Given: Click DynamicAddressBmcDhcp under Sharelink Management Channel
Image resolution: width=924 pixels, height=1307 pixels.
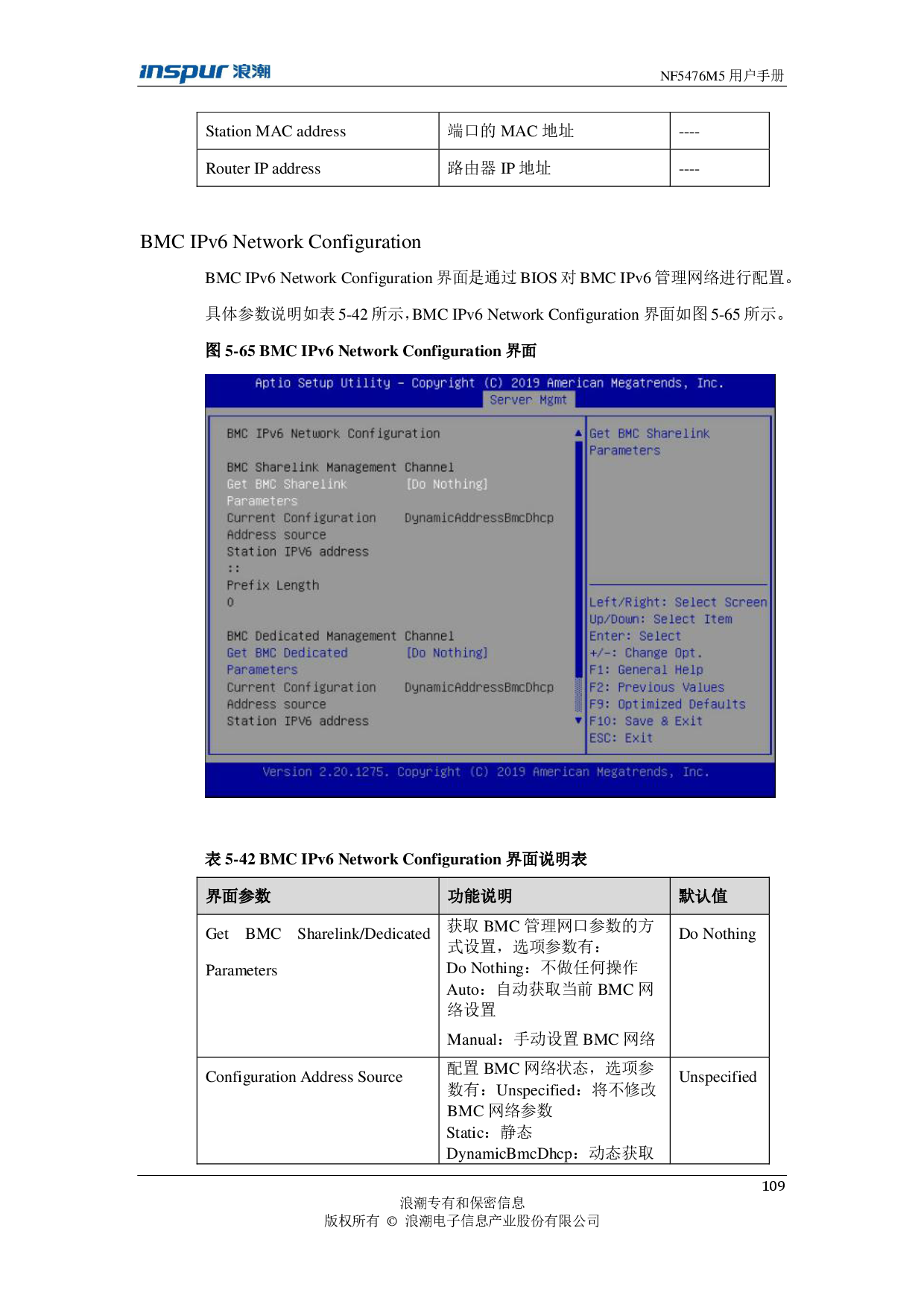Looking at the screenshot, I should tap(478, 518).
